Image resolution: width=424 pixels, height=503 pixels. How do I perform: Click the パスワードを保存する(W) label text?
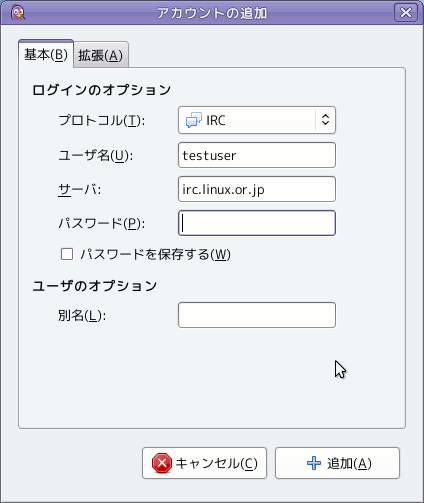coord(155,254)
